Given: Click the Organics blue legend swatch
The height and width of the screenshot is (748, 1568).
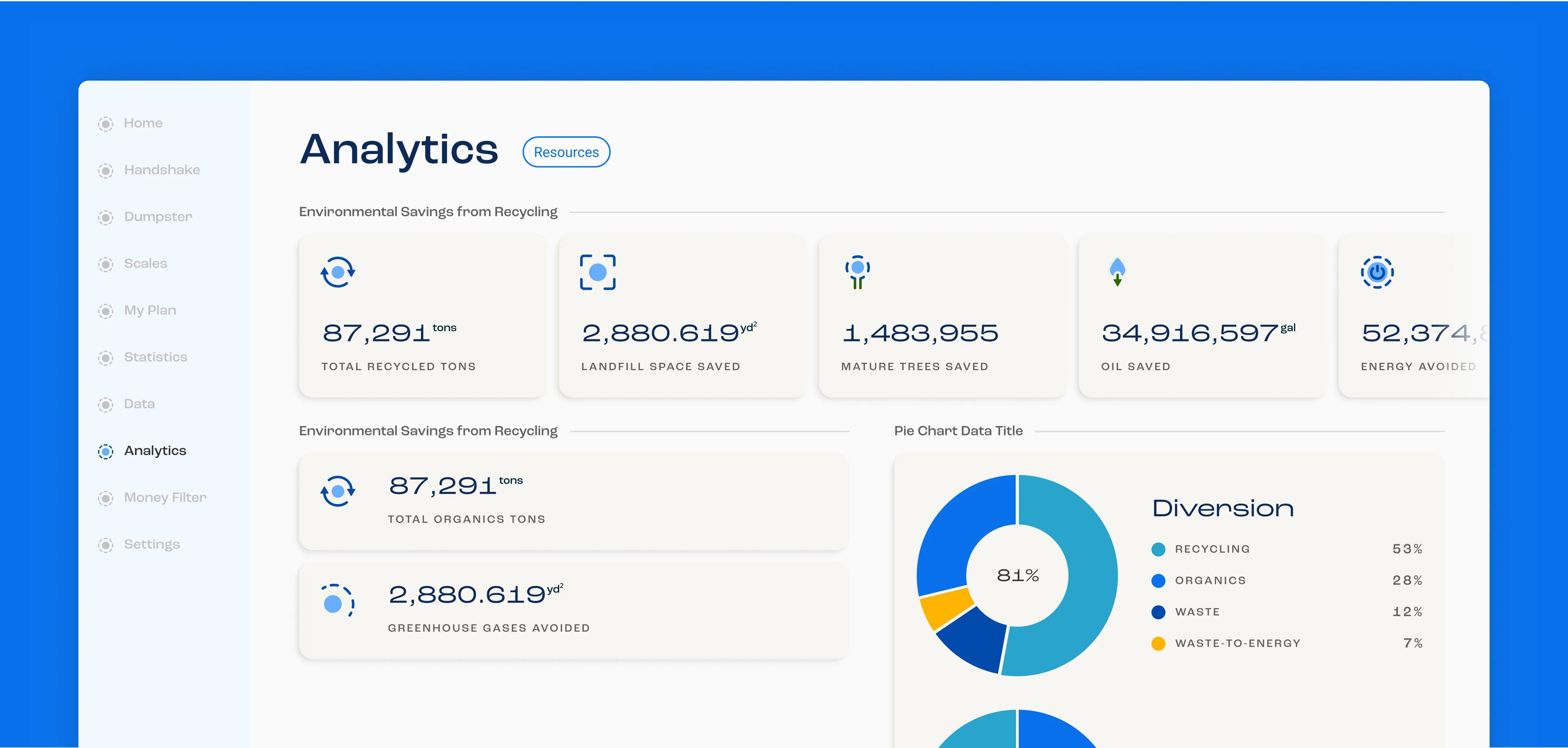Looking at the screenshot, I should pyautogui.click(x=1158, y=581).
